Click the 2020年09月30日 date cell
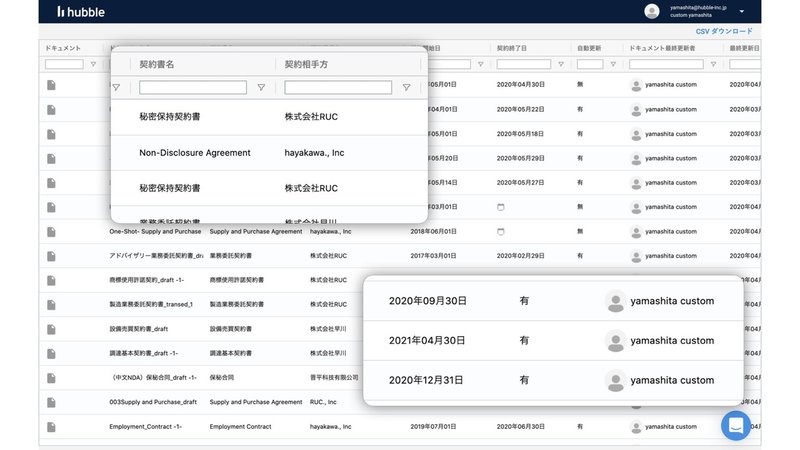 [428, 301]
